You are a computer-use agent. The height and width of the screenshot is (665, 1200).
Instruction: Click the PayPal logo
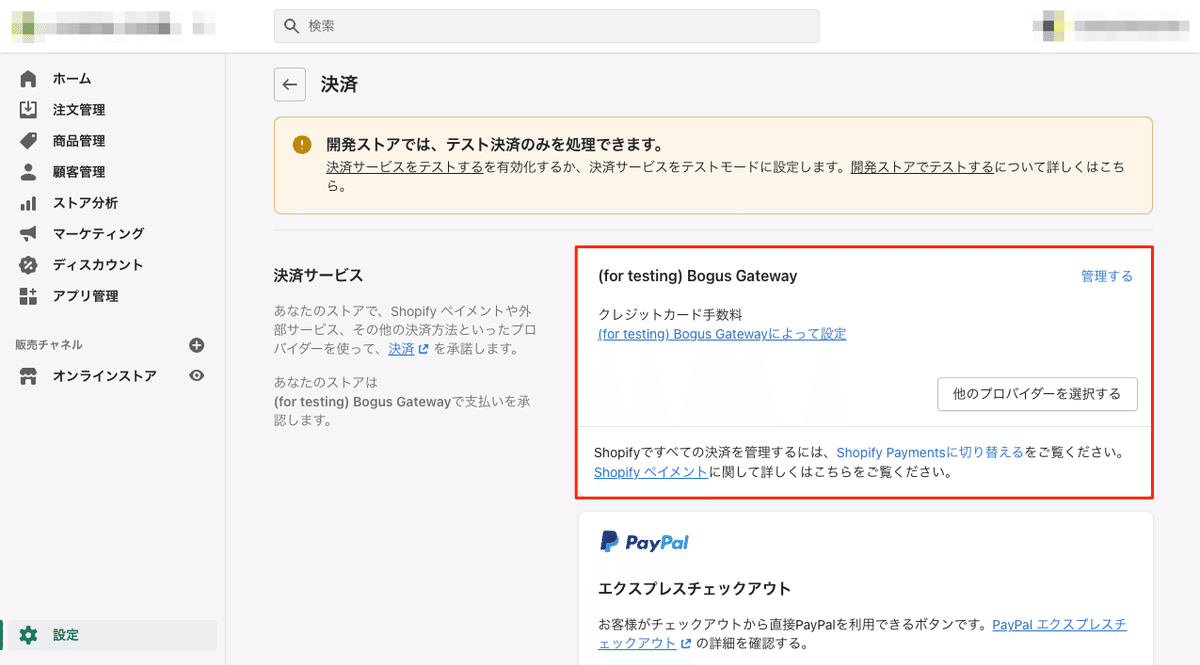(x=644, y=542)
